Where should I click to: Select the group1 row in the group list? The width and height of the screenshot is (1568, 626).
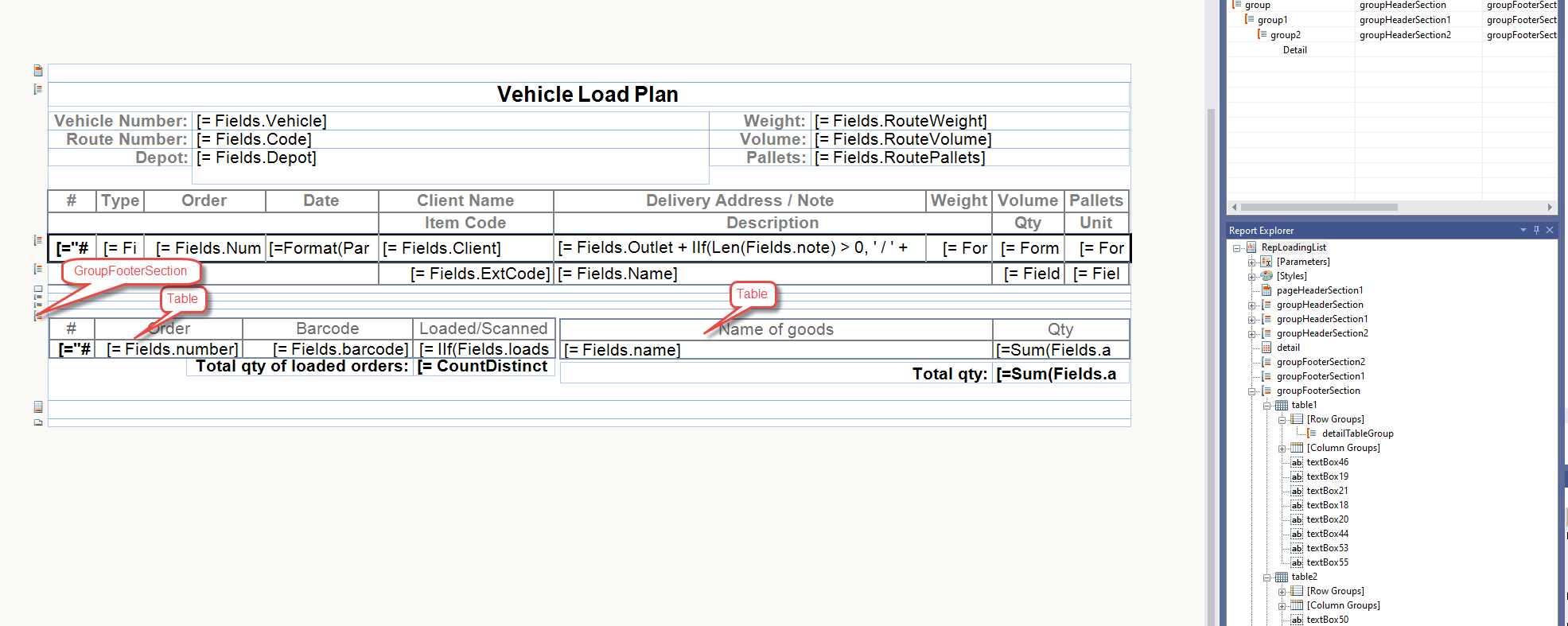pos(1272,20)
